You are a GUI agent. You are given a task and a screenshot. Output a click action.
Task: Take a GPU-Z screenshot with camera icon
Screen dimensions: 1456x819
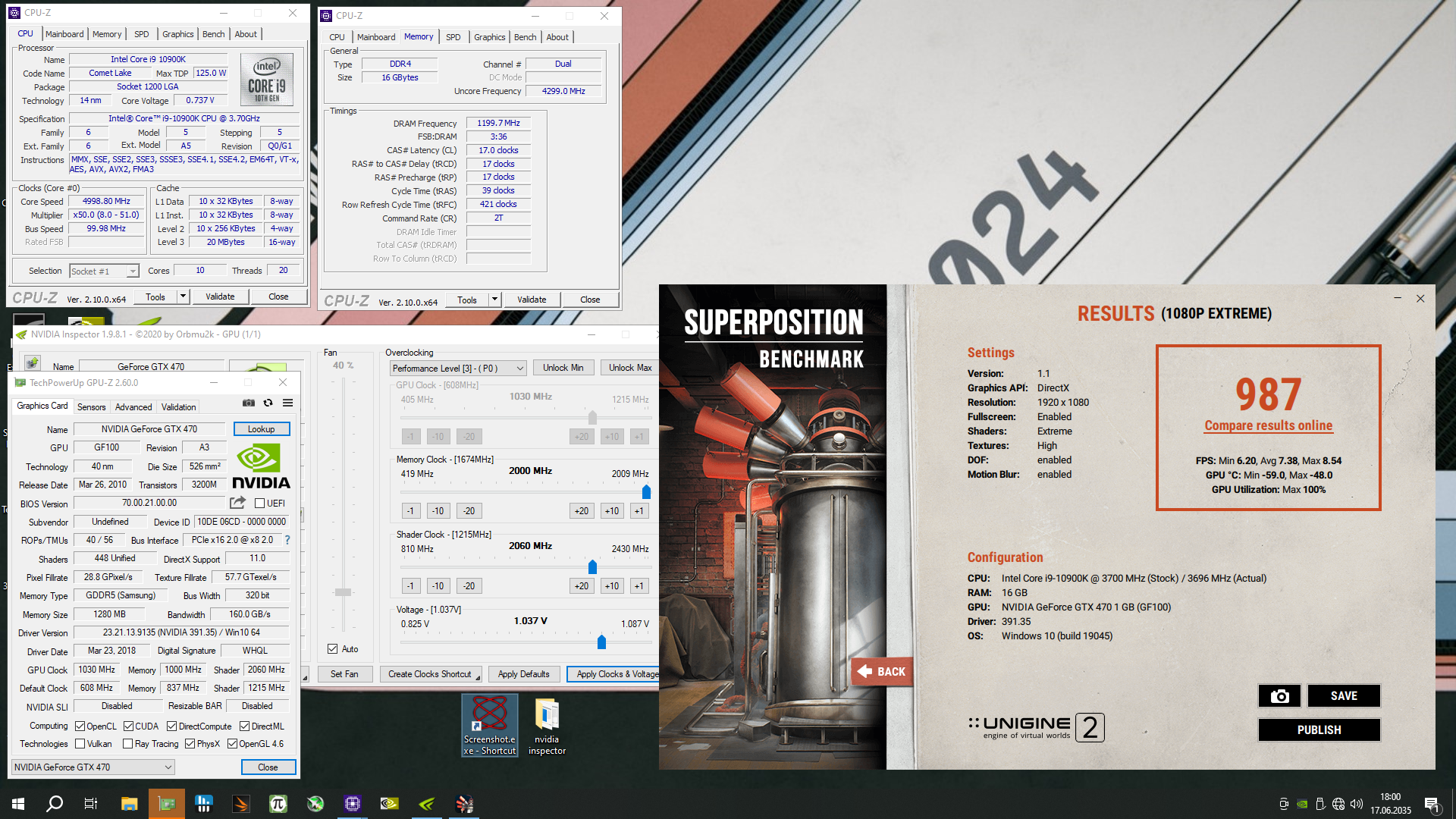click(x=248, y=403)
